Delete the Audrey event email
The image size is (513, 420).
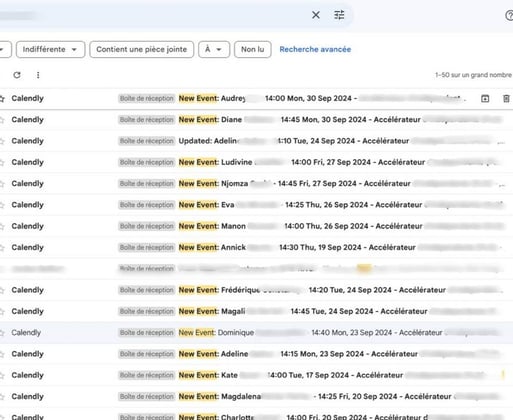(506, 98)
